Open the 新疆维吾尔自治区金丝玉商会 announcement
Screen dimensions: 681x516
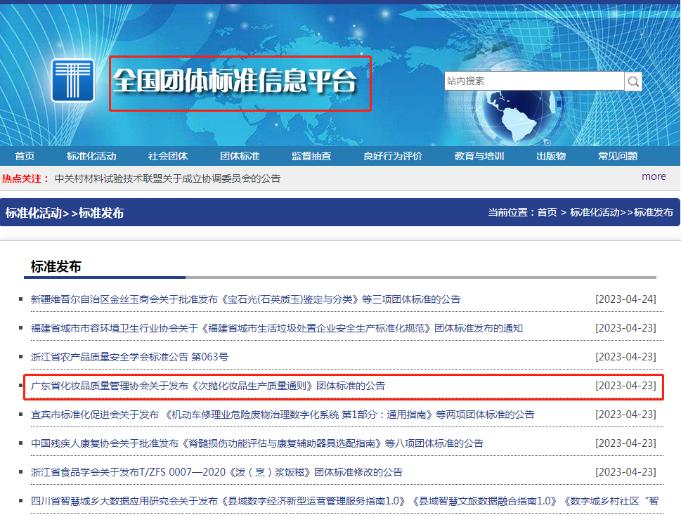(x=245, y=299)
